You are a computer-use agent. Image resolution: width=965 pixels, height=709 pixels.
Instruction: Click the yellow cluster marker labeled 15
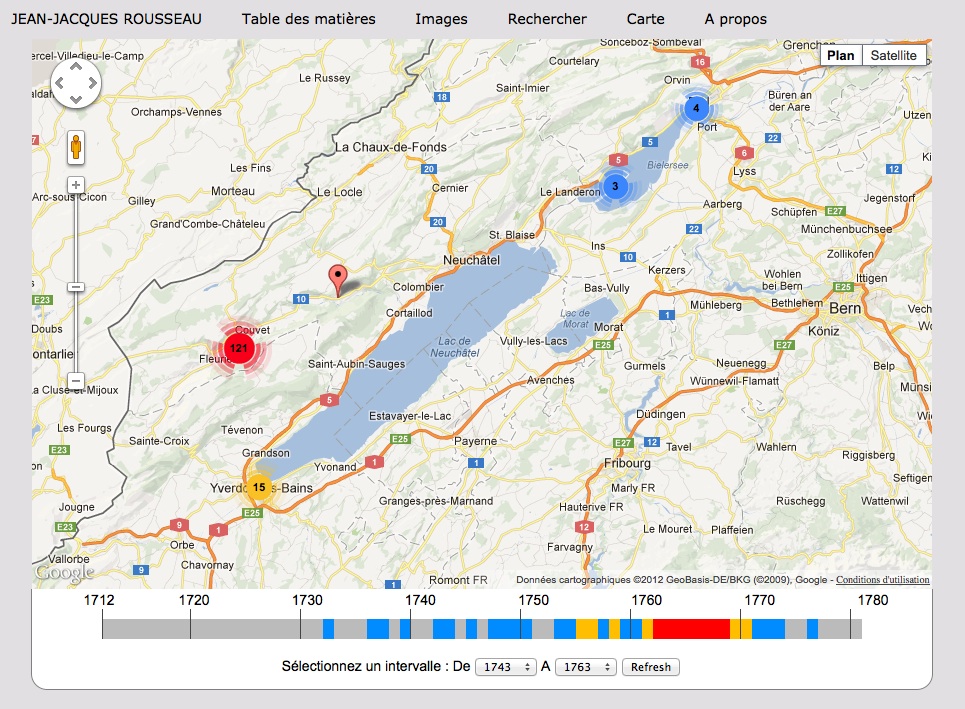259,487
